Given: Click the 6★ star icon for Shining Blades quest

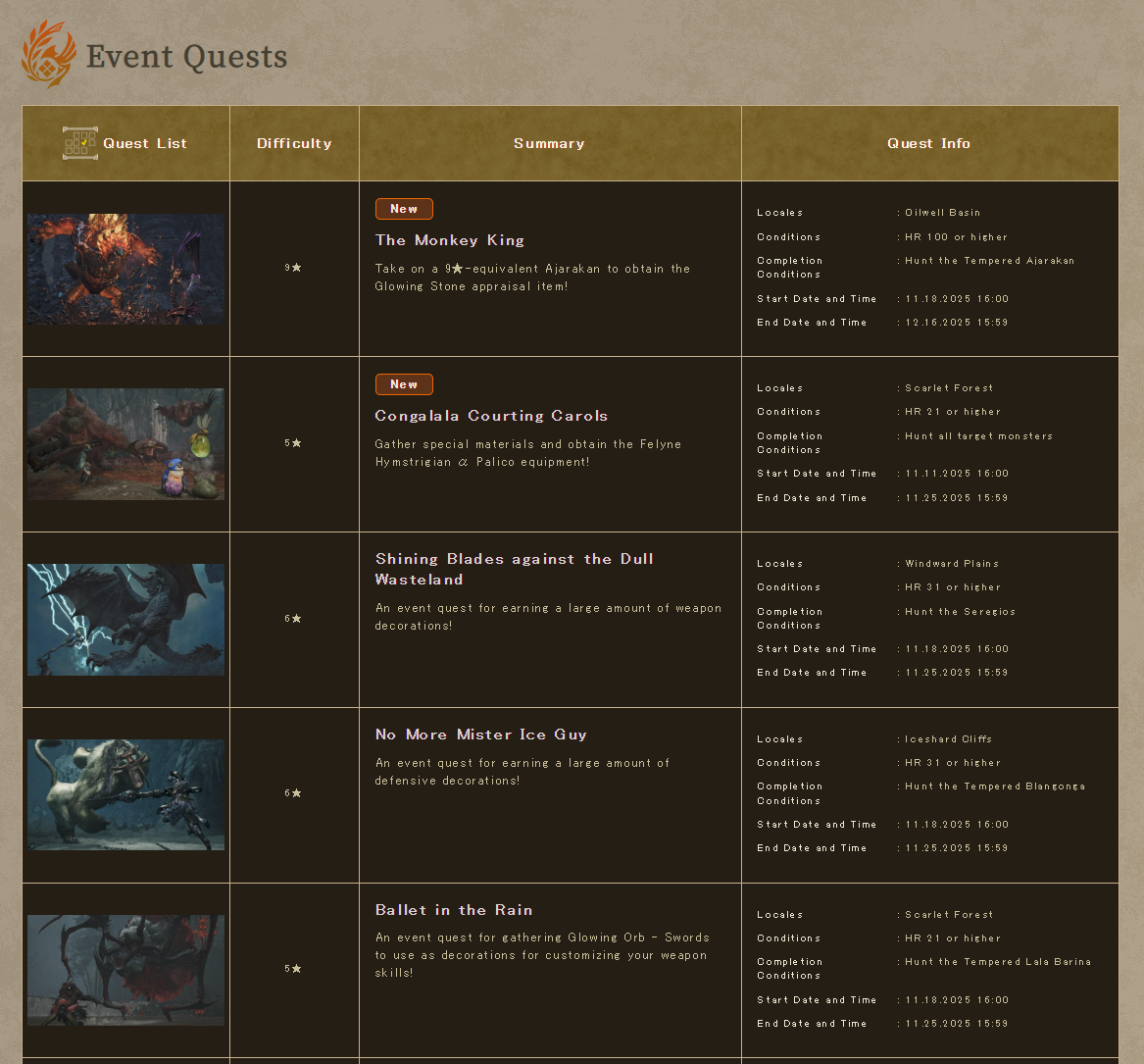Looking at the screenshot, I should click(x=297, y=618).
